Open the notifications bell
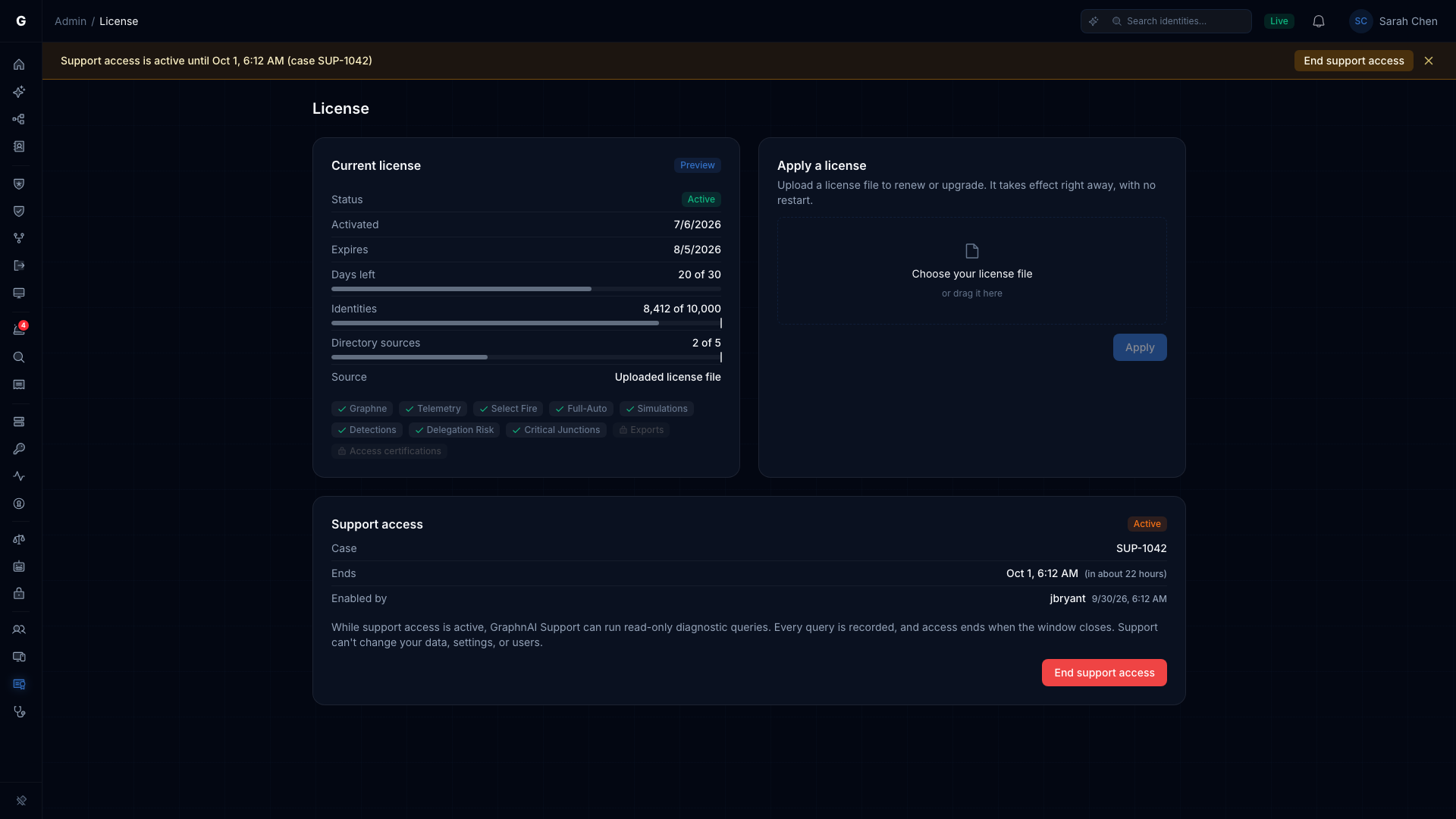The image size is (1456, 819). point(1319,21)
